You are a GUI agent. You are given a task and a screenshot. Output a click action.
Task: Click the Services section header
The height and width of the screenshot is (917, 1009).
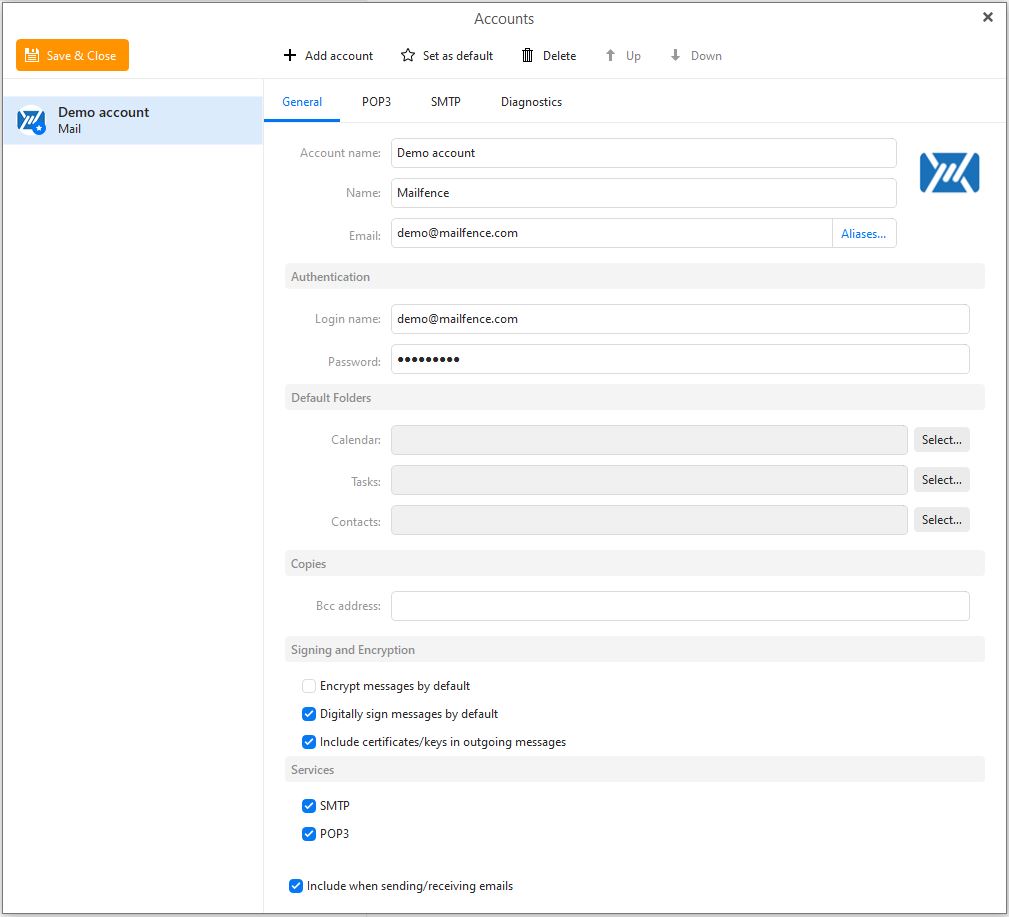coord(634,770)
